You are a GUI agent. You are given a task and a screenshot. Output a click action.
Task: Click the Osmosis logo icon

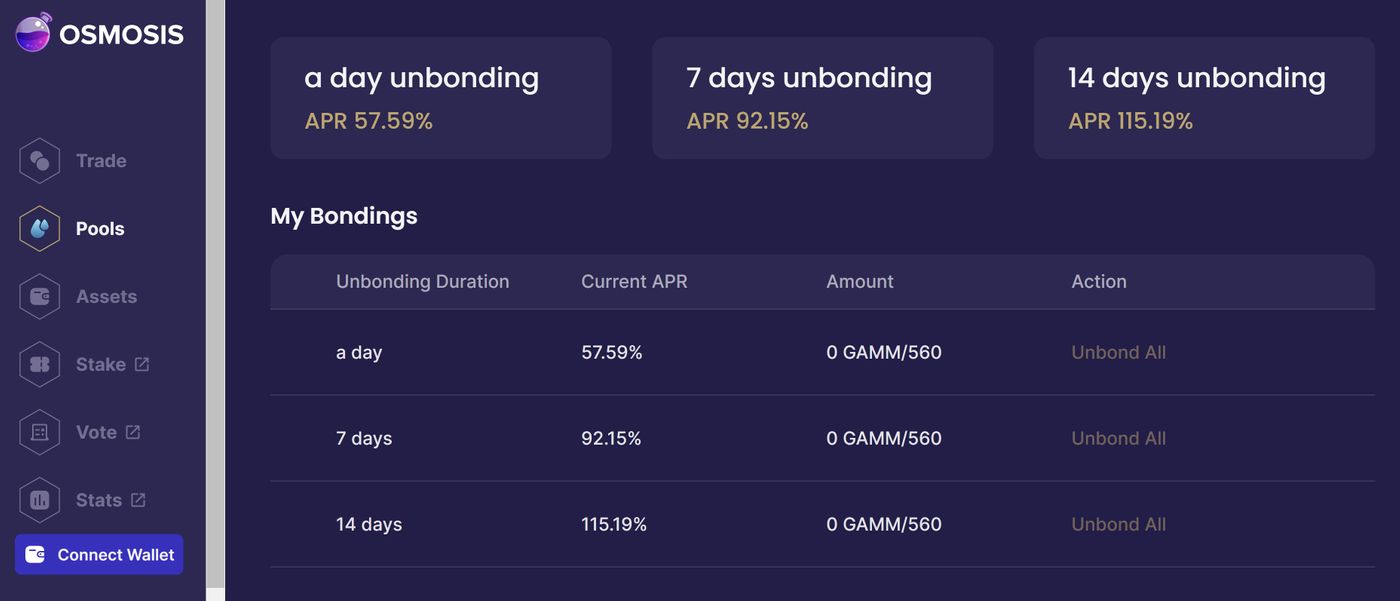point(32,32)
